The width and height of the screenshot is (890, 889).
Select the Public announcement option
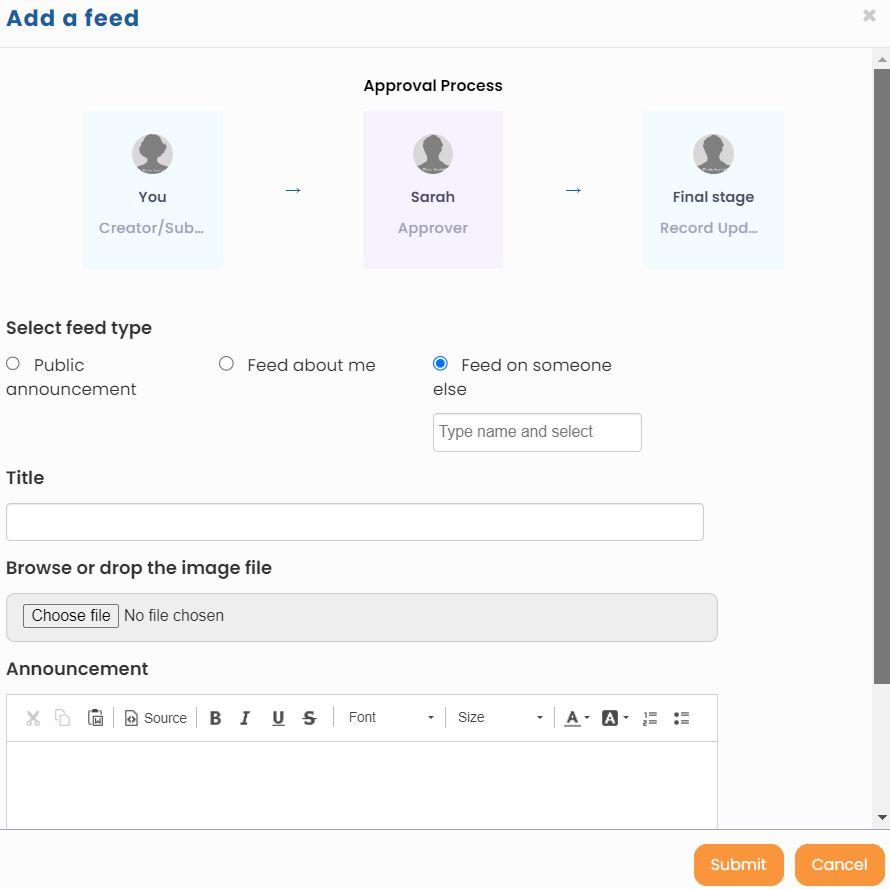pos(12,363)
